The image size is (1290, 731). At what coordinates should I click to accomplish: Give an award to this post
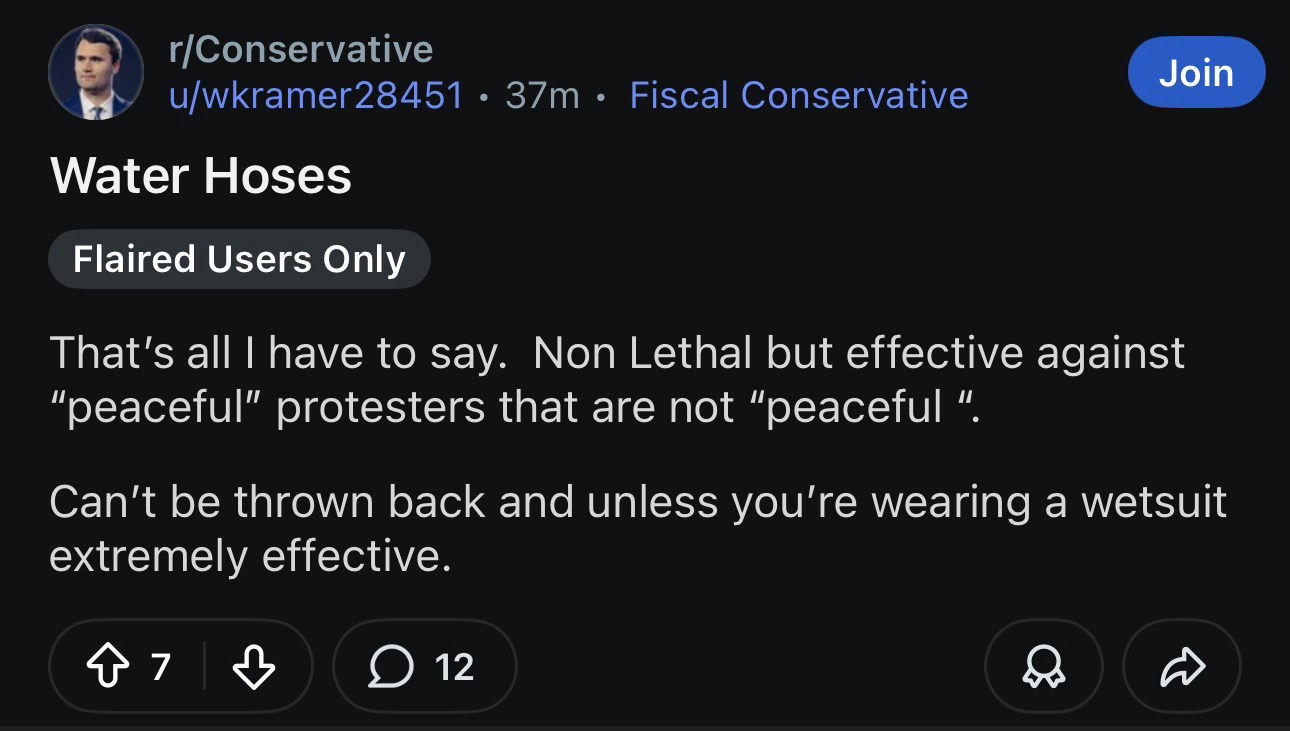pyautogui.click(x=1042, y=667)
